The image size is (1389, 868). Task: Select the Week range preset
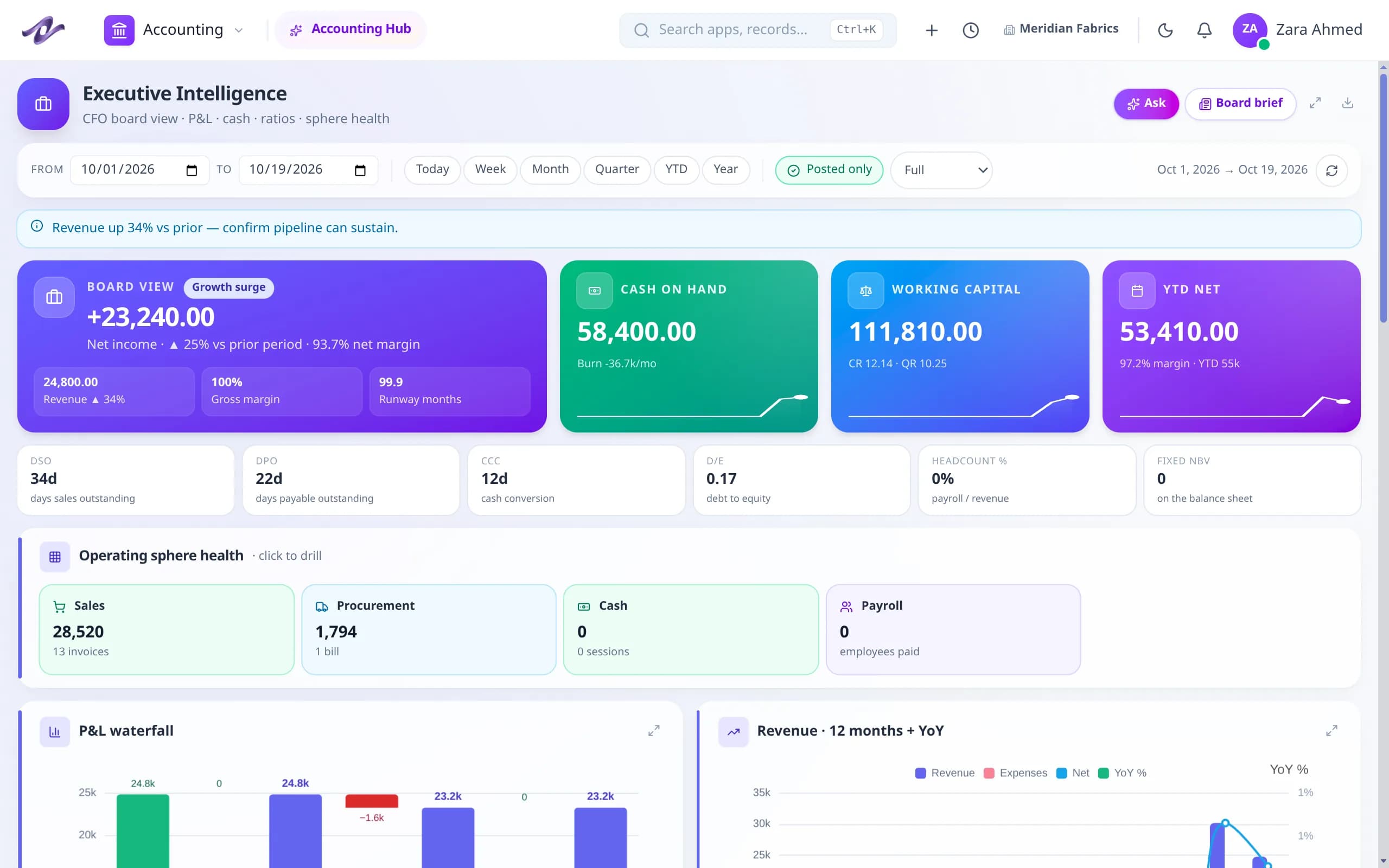pyautogui.click(x=490, y=170)
